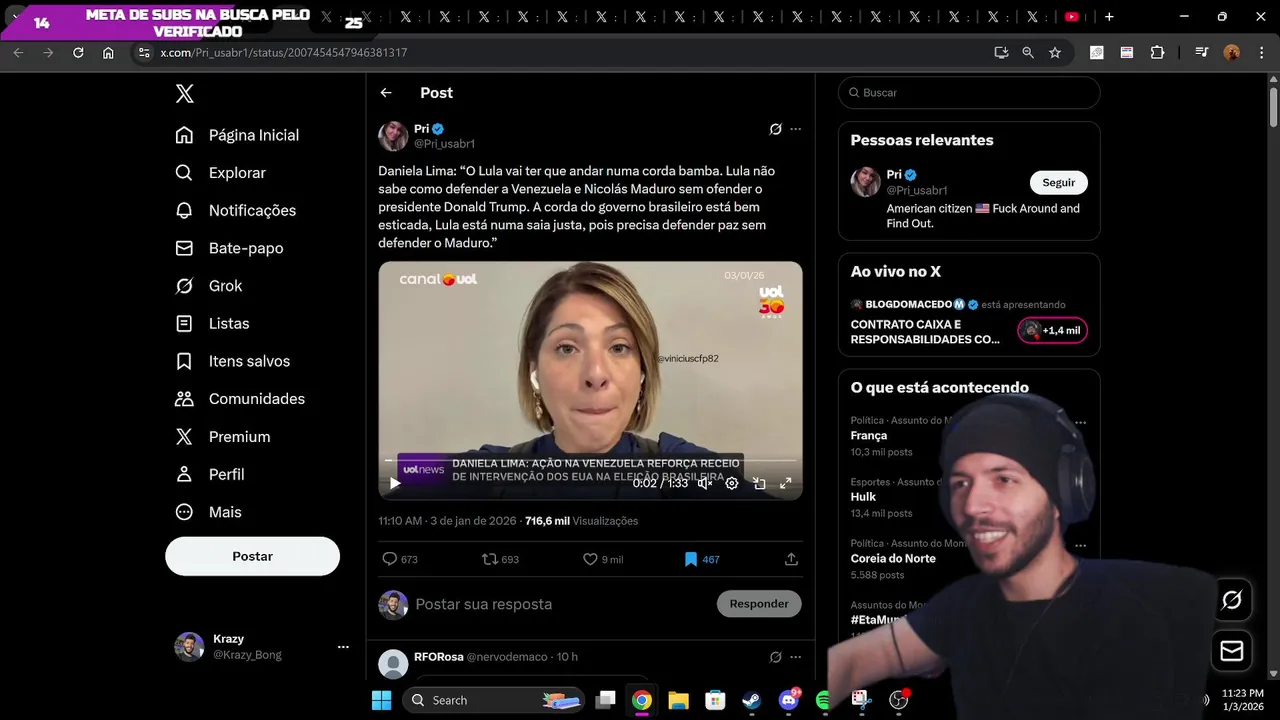Click the x.com address bar
This screenshot has height=720, width=1280.
560,52
